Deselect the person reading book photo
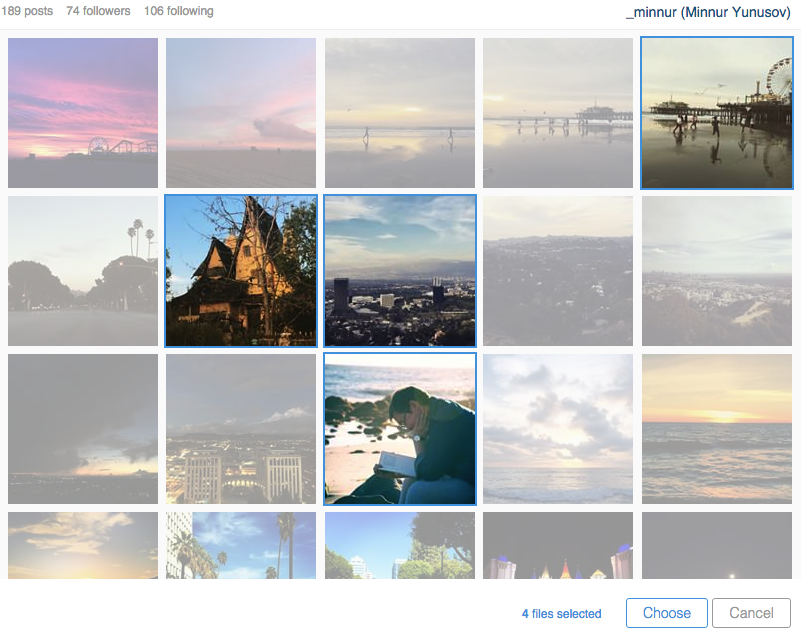Screen dimensions: 801x642 (400, 429)
